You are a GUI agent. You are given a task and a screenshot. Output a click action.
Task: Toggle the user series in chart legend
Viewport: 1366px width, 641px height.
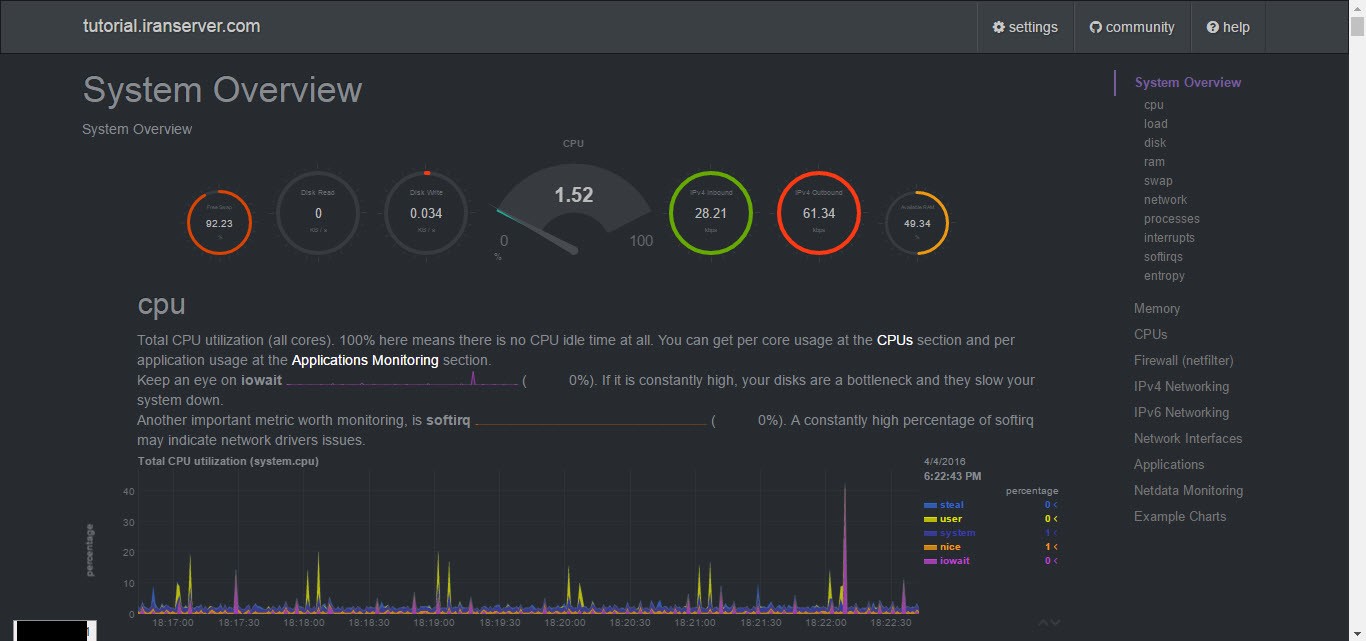pos(950,519)
